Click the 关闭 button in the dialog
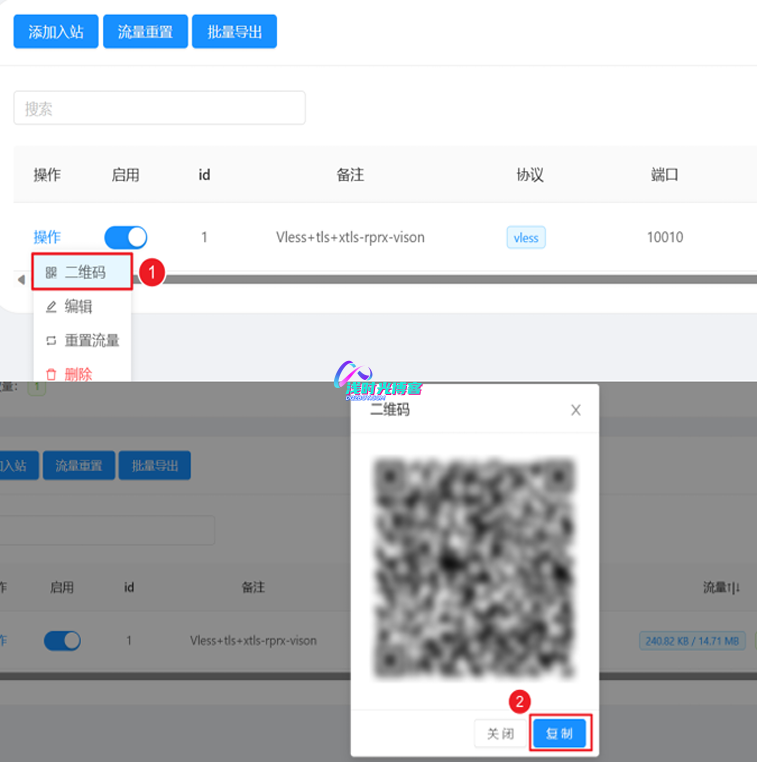The height and width of the screenshot is (762, 757). (500, 734)
